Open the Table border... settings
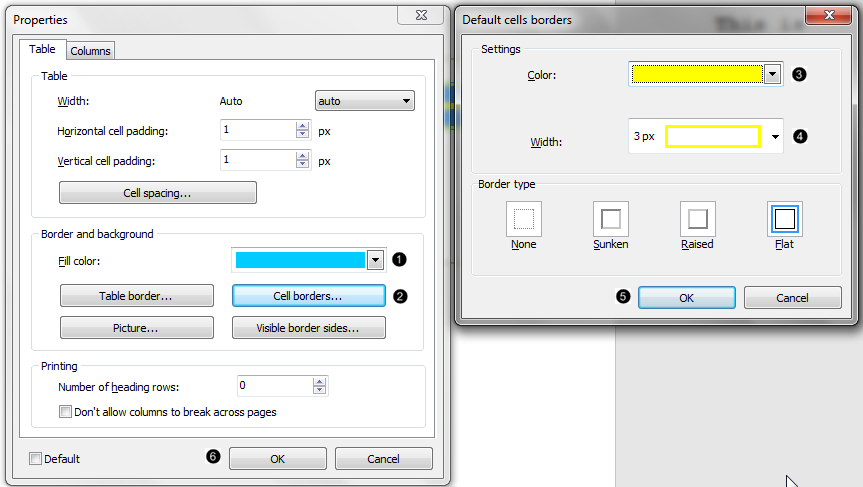 point(137,296)
